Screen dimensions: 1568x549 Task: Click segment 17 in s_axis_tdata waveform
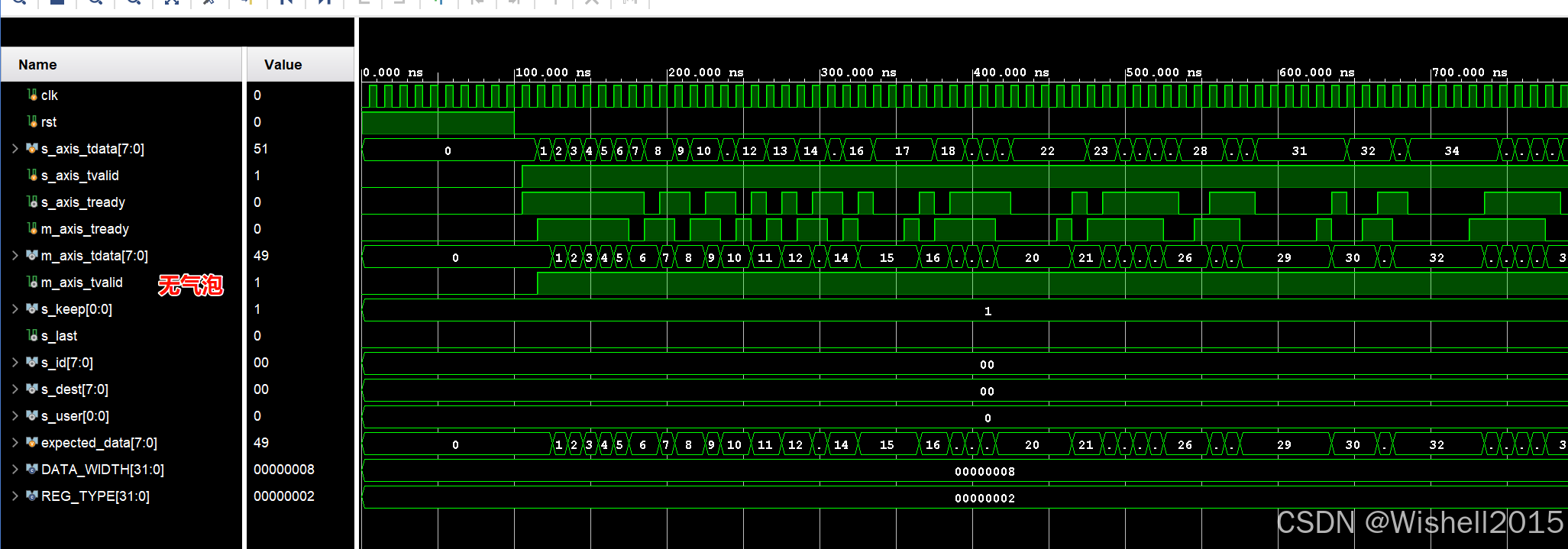pyautogui.click(x=903, y=150)
